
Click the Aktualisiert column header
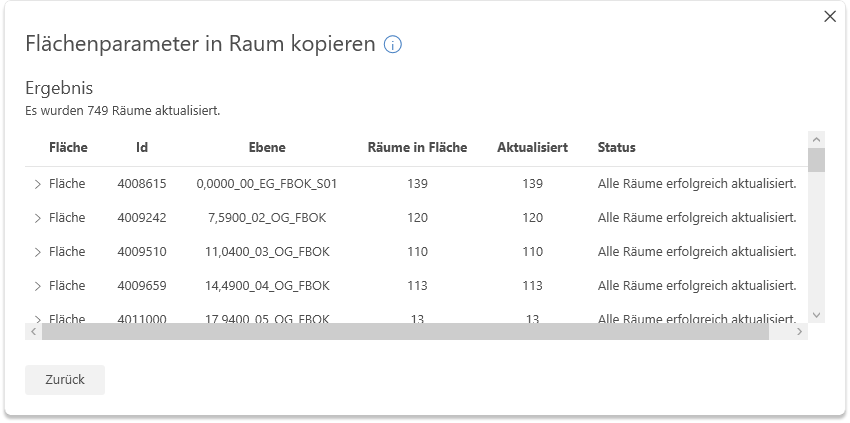(x=532, y=148)
